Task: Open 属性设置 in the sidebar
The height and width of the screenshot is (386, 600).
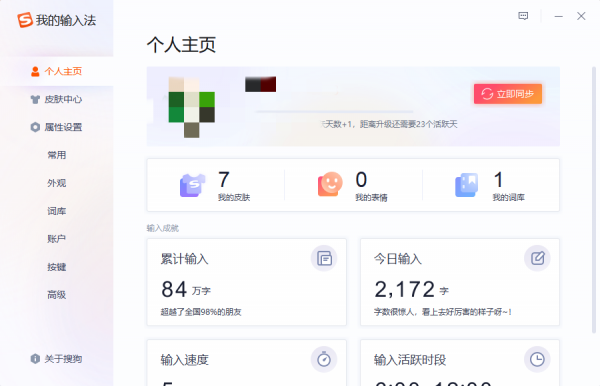Action: tap(57, 127)
